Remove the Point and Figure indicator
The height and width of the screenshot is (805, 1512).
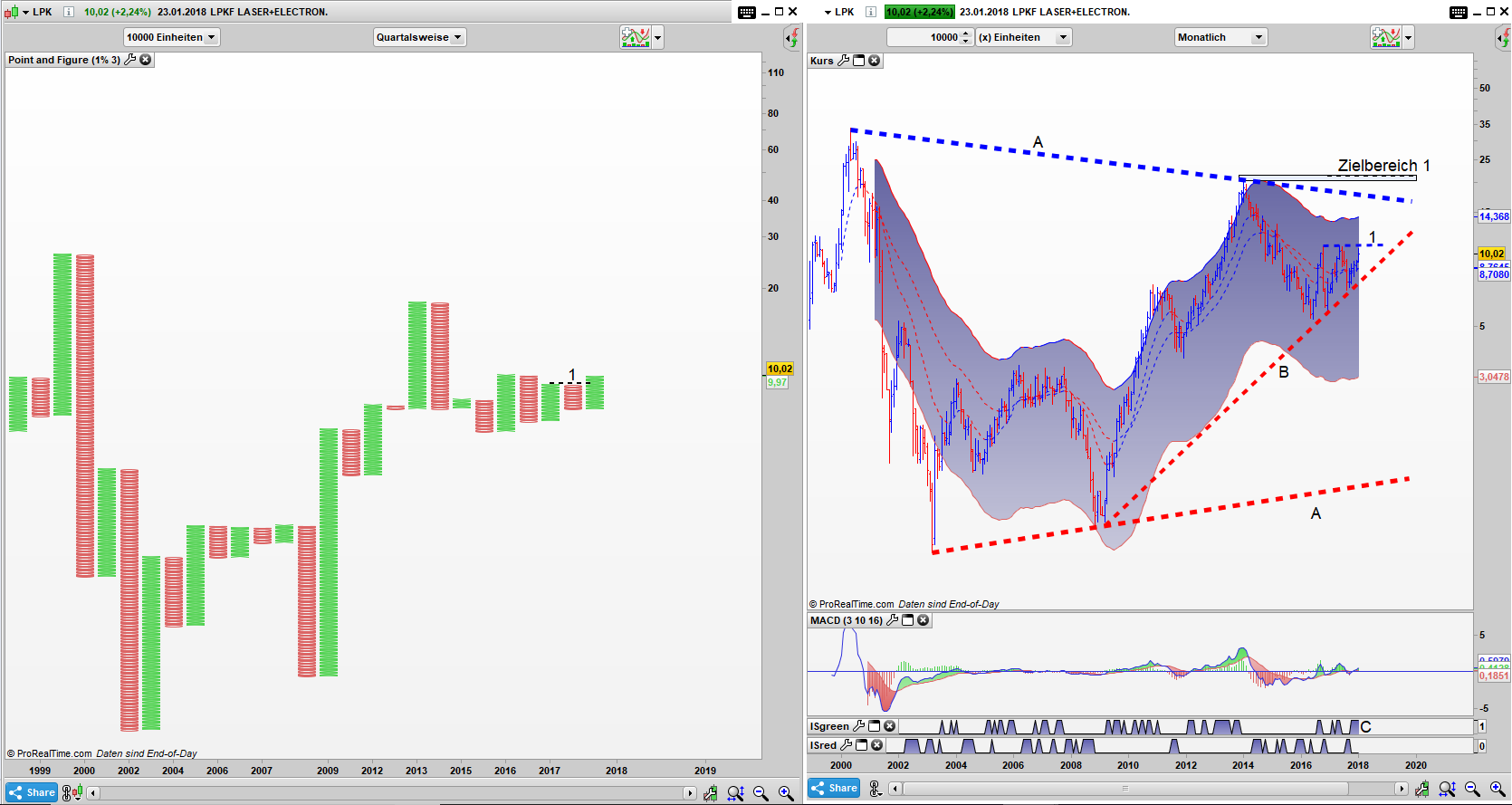[146, 60]
